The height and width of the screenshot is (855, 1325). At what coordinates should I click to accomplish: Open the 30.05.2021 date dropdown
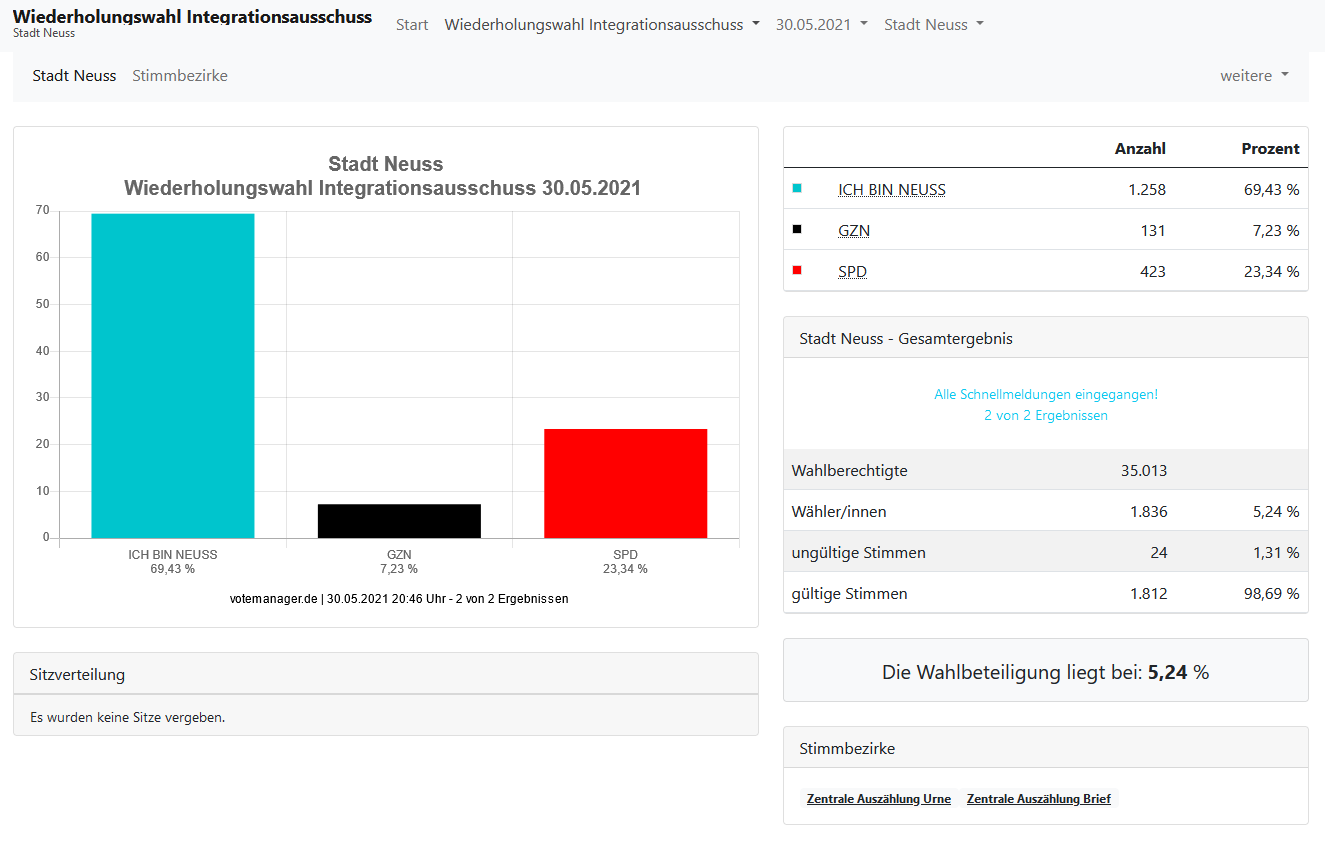pos(821,24)
